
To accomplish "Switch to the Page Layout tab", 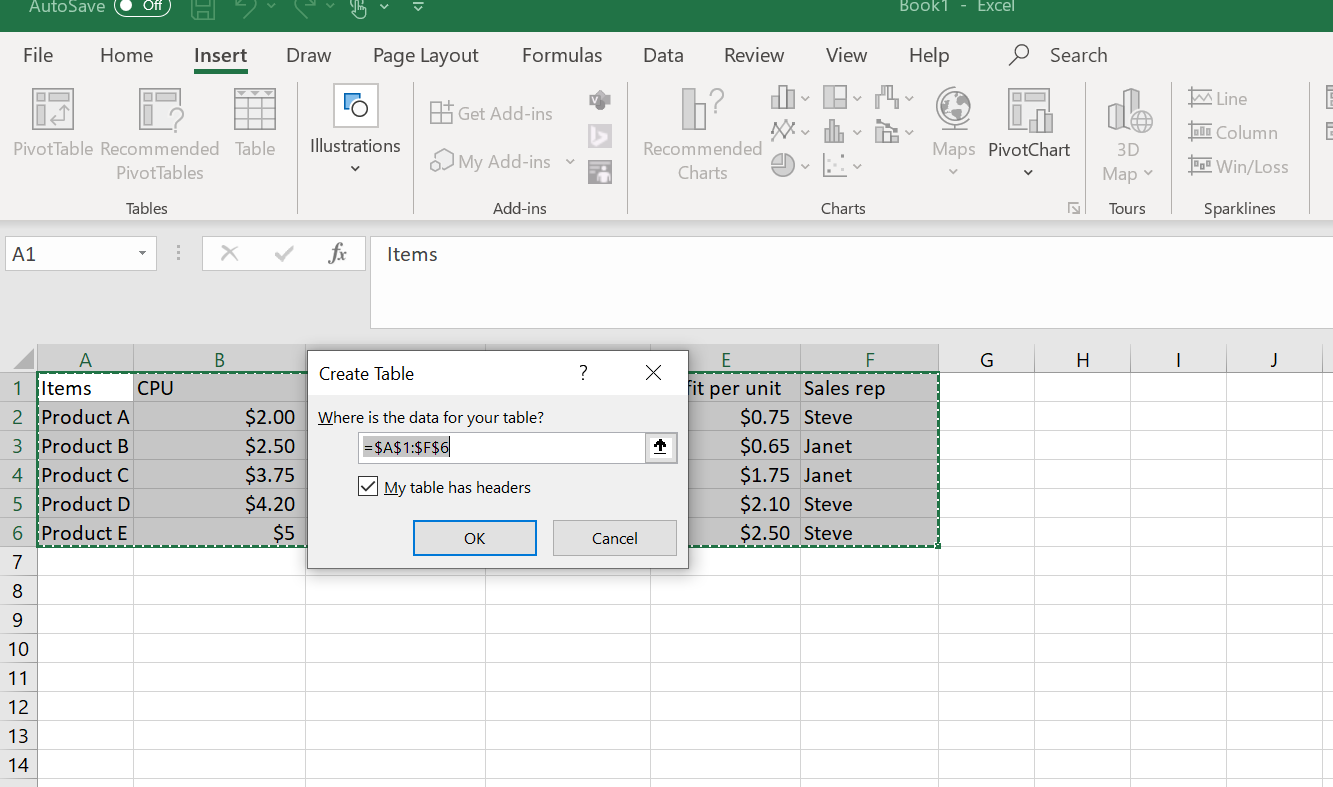I will tap(425, 56).
